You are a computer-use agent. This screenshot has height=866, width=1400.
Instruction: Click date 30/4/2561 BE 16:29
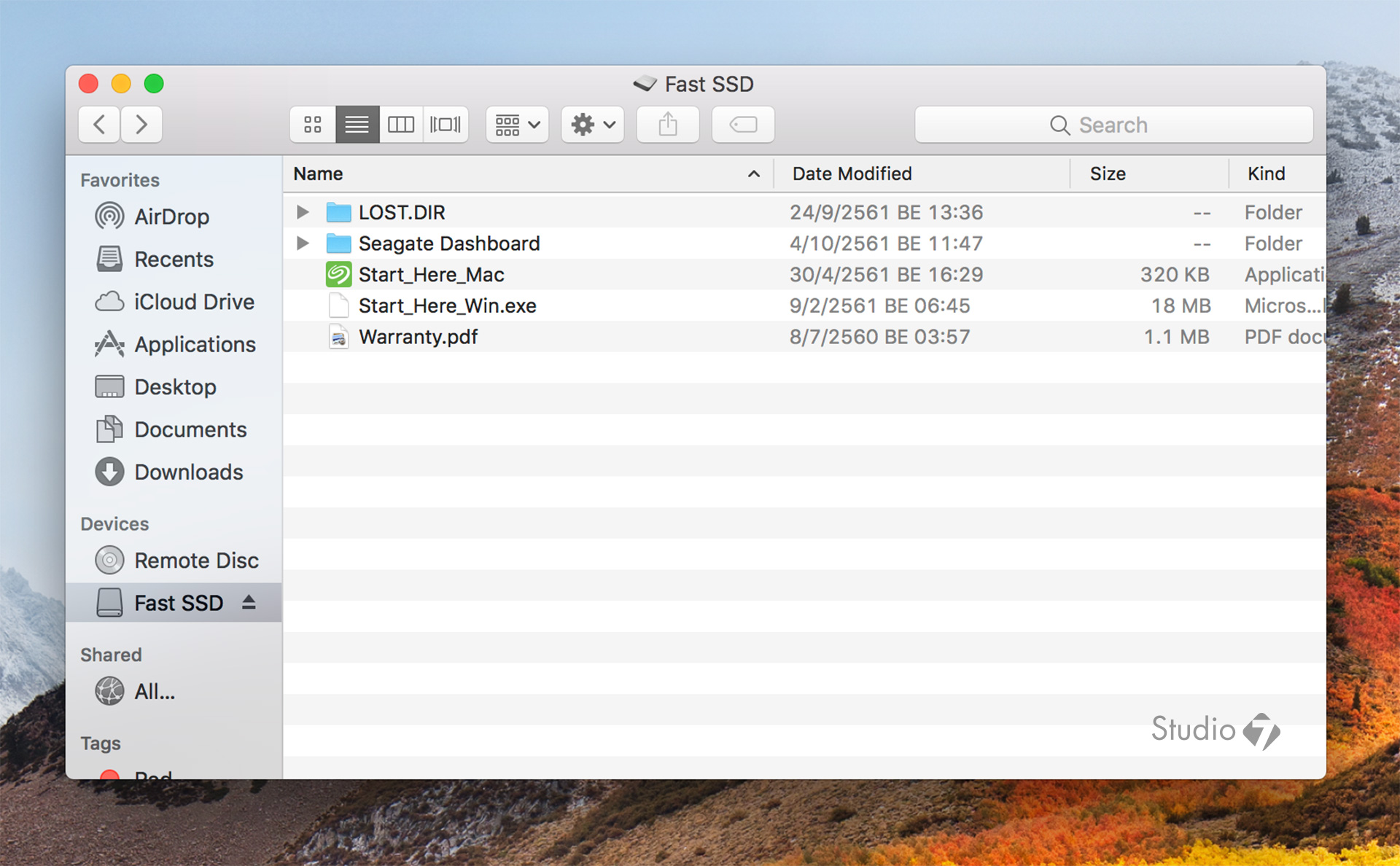(x=886, y=275)
